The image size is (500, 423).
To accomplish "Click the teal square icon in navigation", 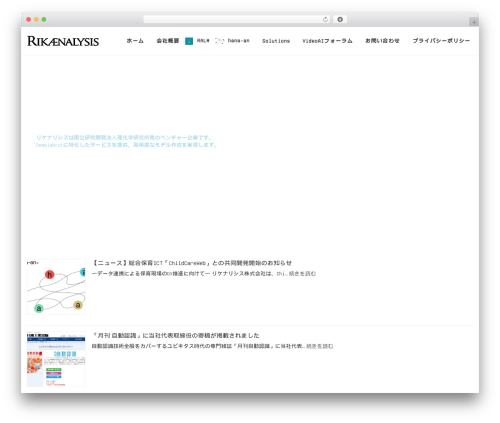I will (189, 41).
